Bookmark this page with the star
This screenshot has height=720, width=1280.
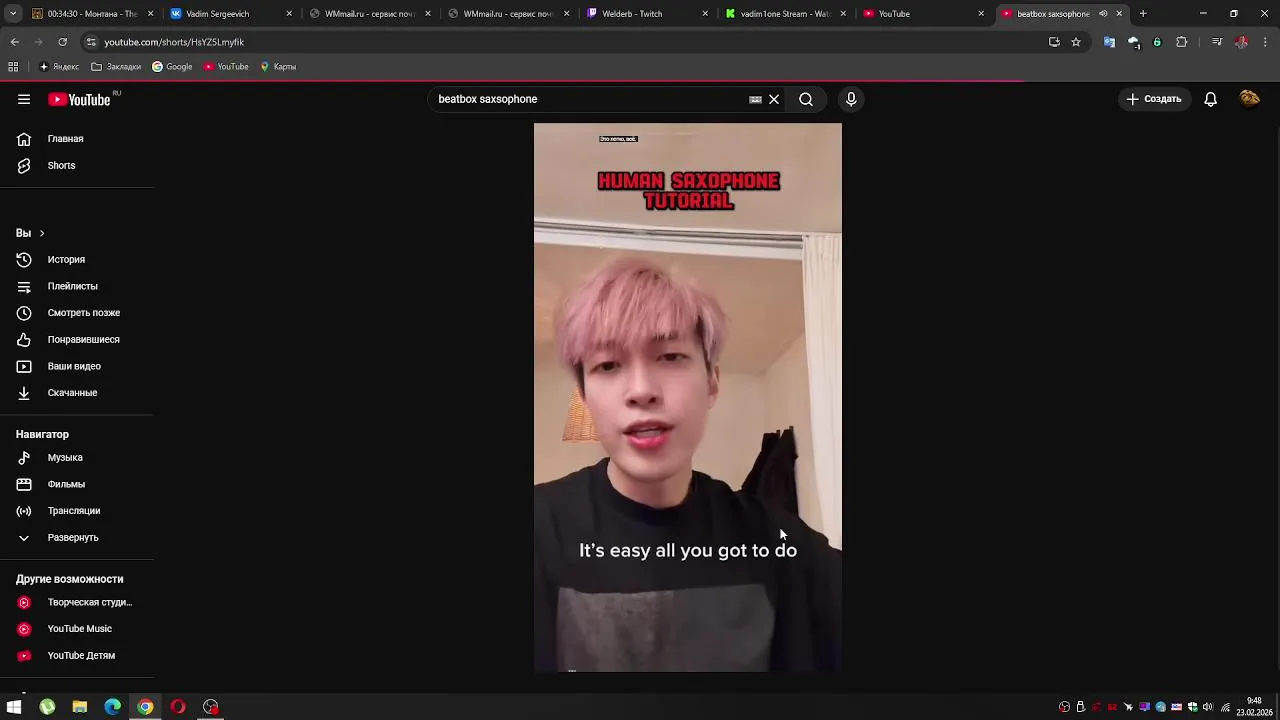coord(1076,42)
